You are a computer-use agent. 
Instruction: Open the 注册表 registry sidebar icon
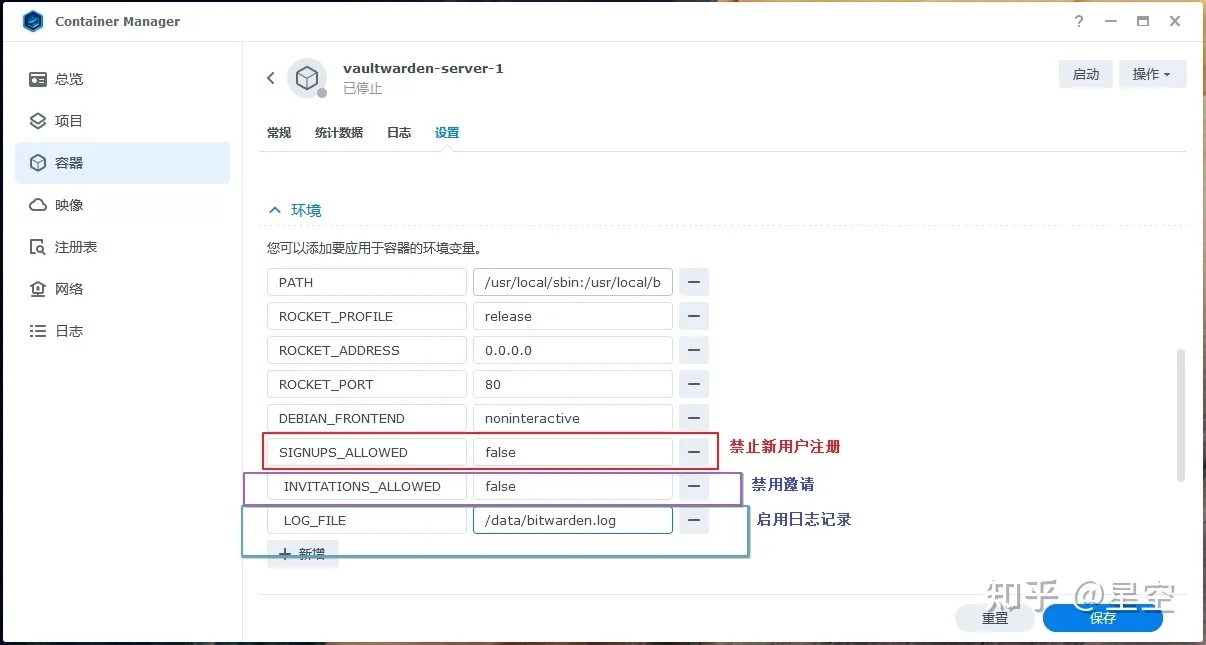(38, 247)
